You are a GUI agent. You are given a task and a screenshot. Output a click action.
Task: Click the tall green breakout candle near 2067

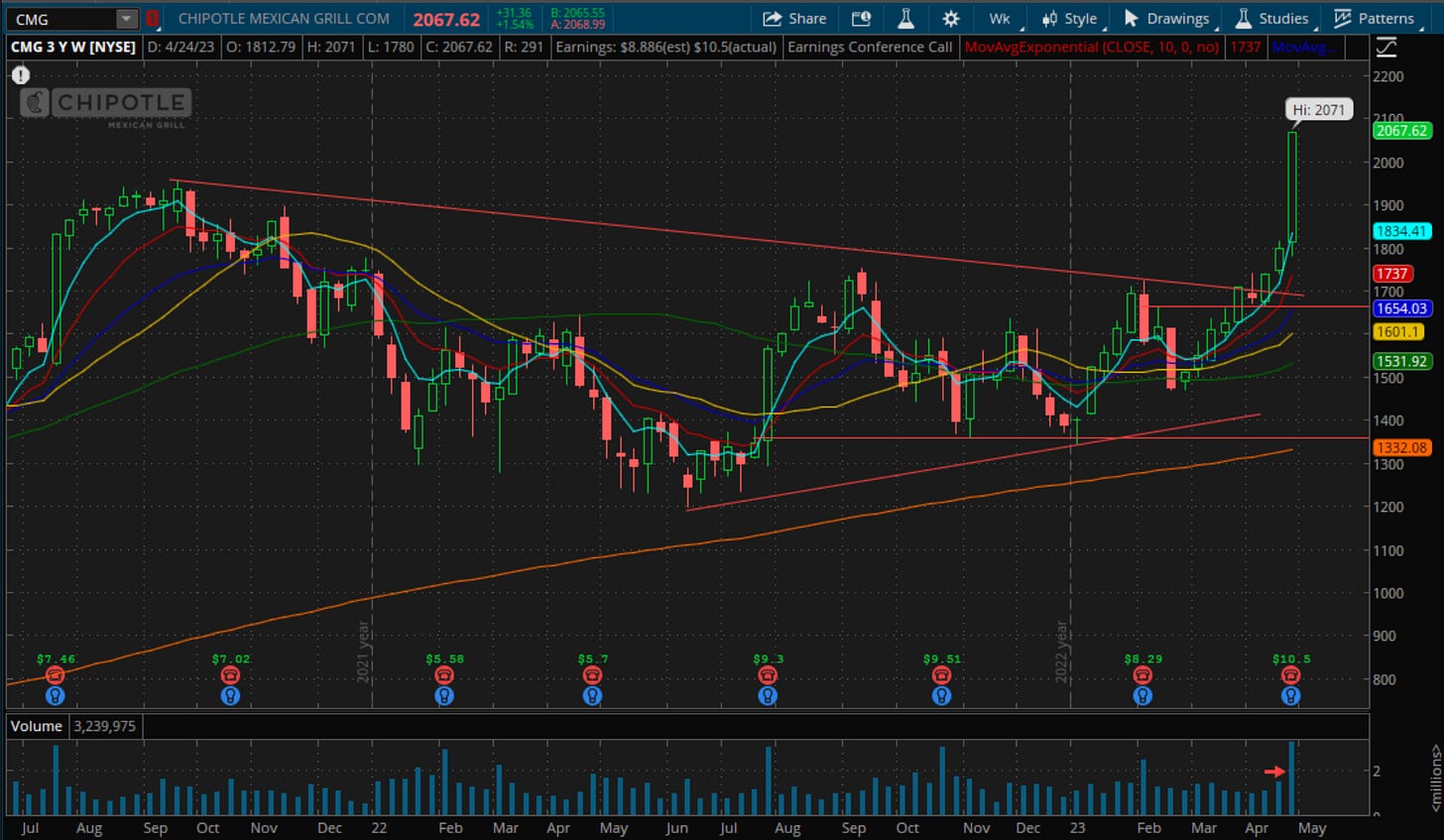pyautogui.click(x=1292, y=186)
